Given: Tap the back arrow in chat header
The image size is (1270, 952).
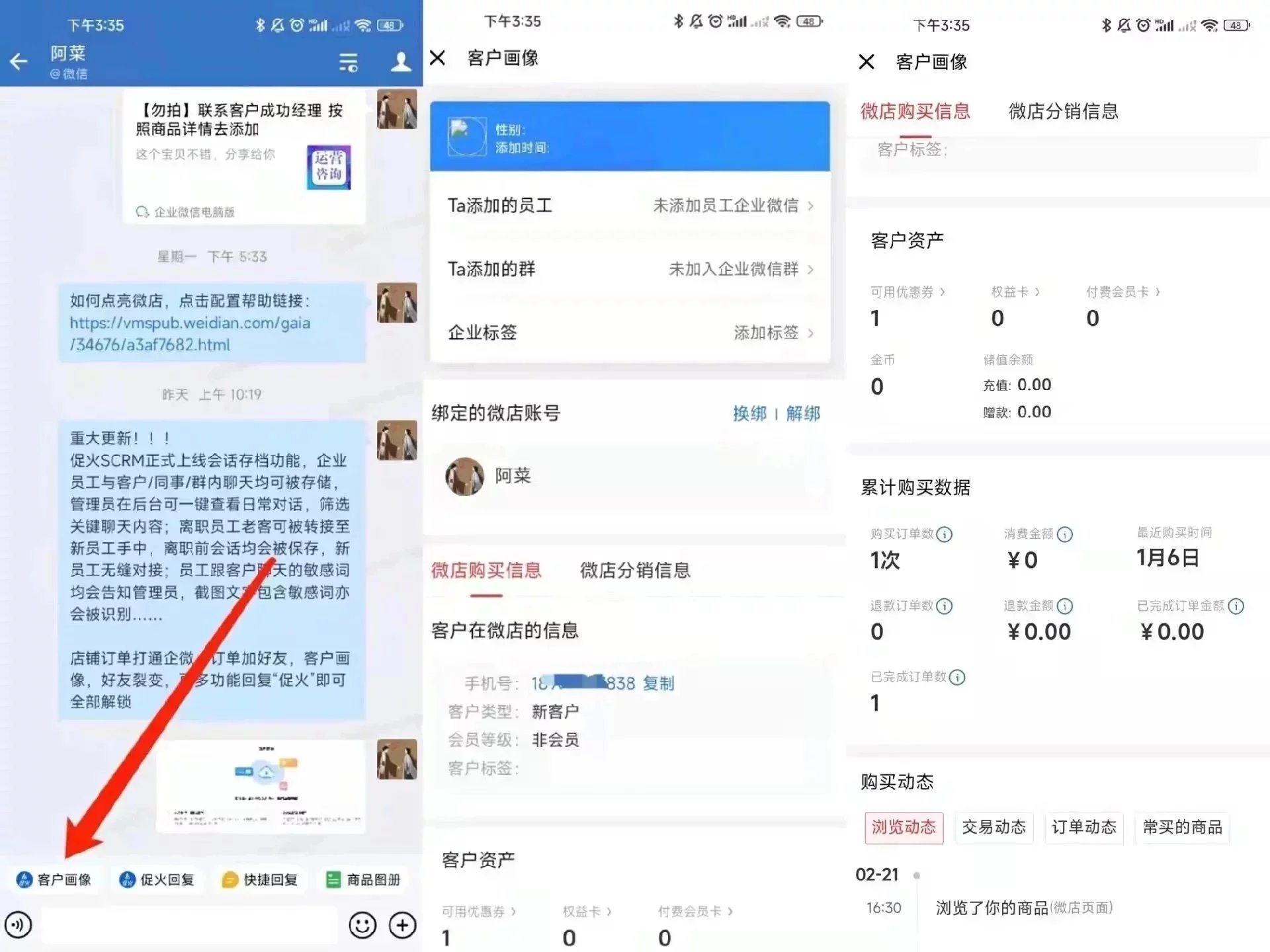Looking at the screenshot, I should (19, 61).
